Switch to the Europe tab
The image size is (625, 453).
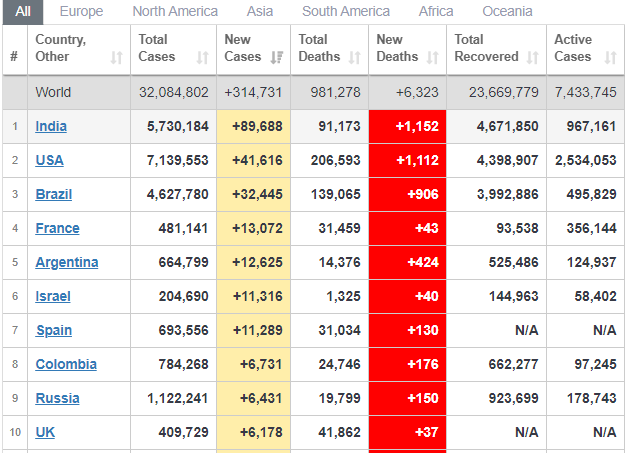80,11
